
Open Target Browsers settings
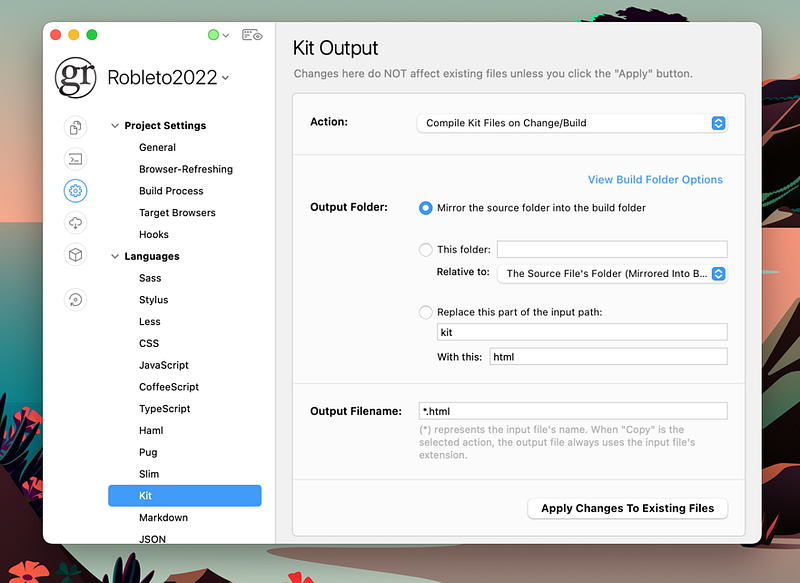pos(177,213)
